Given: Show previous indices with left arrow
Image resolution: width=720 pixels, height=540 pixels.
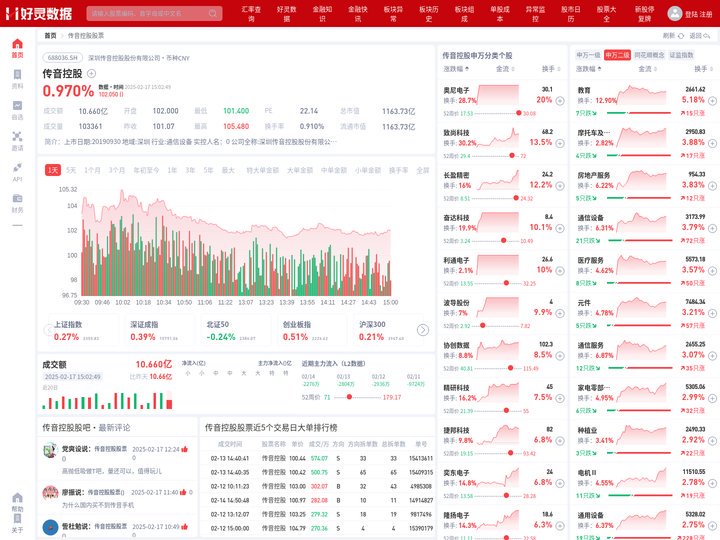Looking at the screenshot, I should (x=49, y=330).
